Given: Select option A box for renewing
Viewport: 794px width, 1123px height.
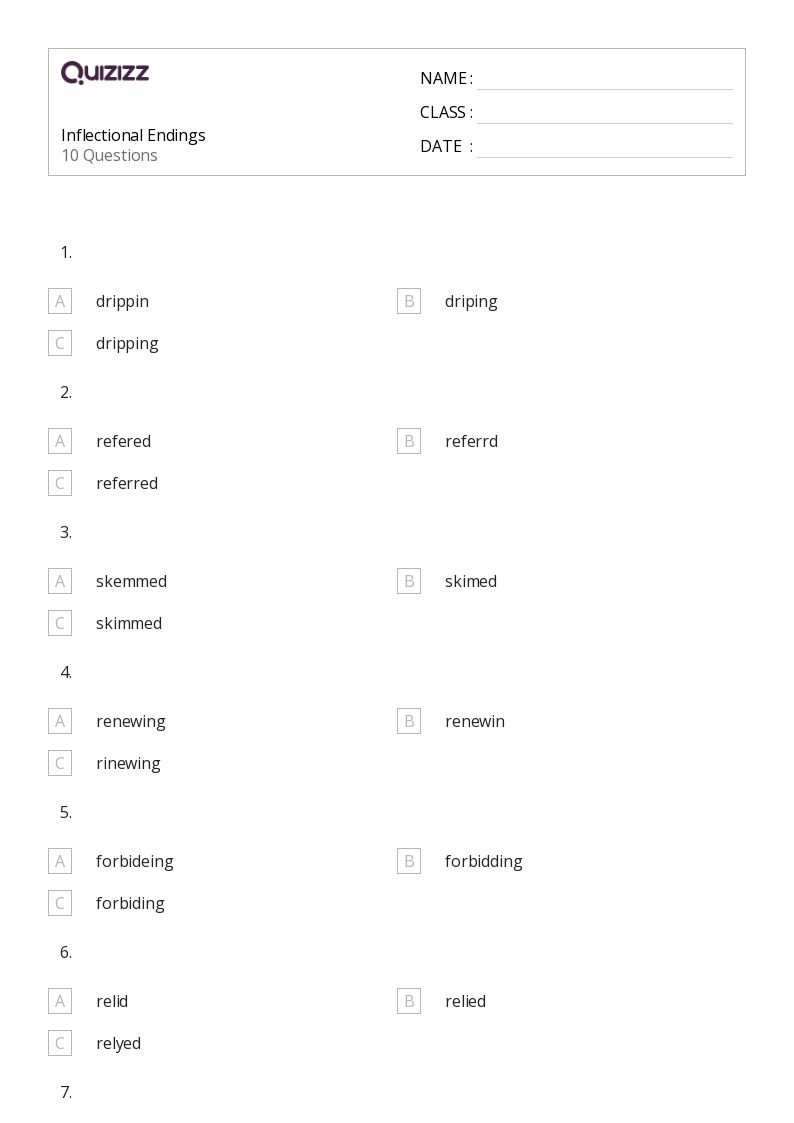Looking at the screenshot, I should 60,720.
